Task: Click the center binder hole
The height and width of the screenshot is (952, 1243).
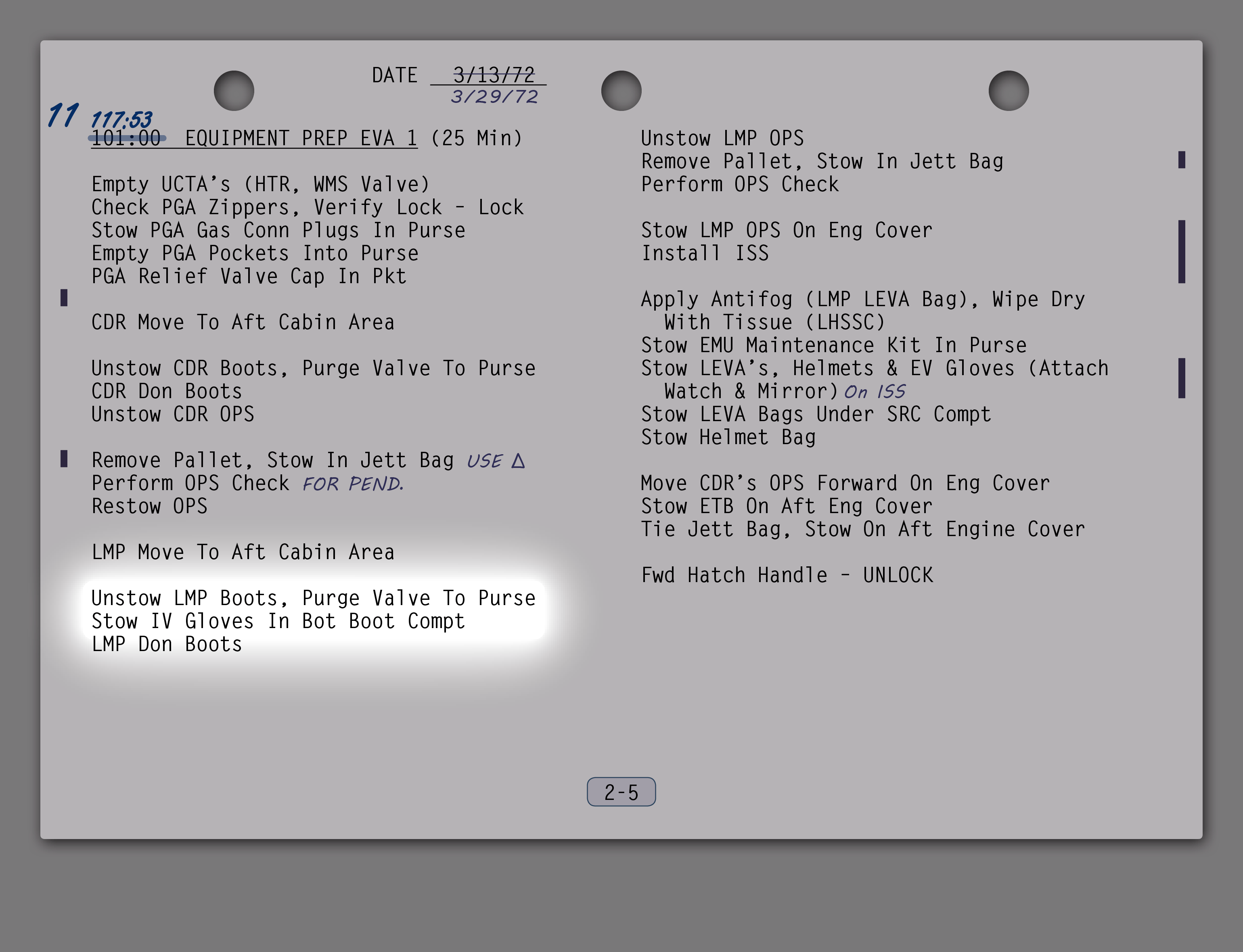Action: (621, 91)
